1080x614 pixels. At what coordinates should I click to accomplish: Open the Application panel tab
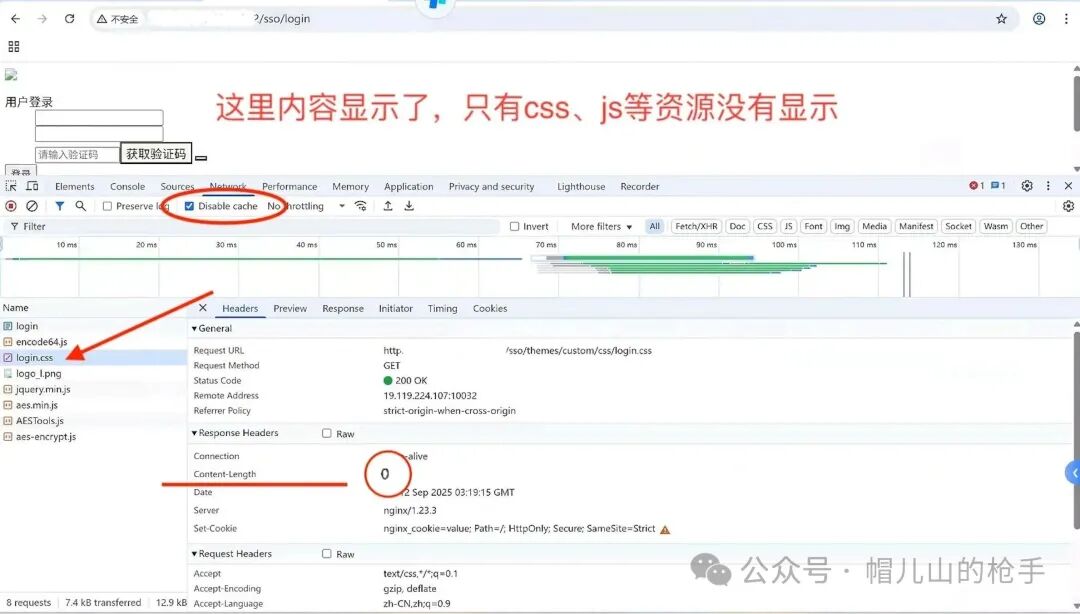pos(408,186)
